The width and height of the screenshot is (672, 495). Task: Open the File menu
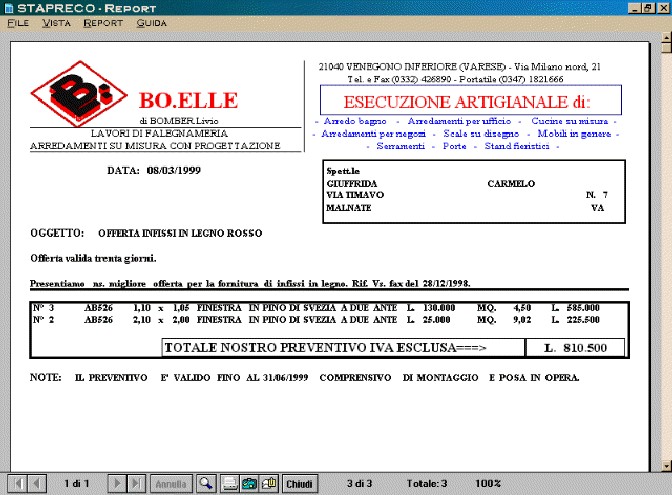pos(18,22)
